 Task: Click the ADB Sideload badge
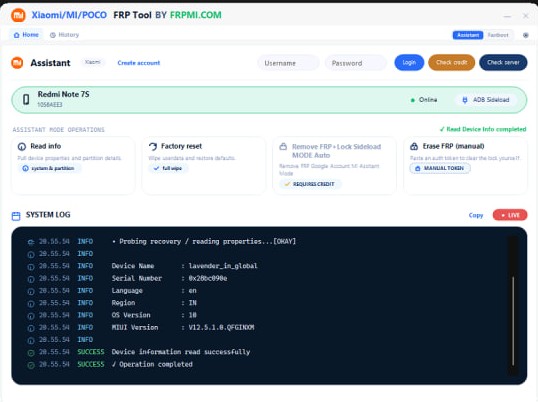[486, 100]
